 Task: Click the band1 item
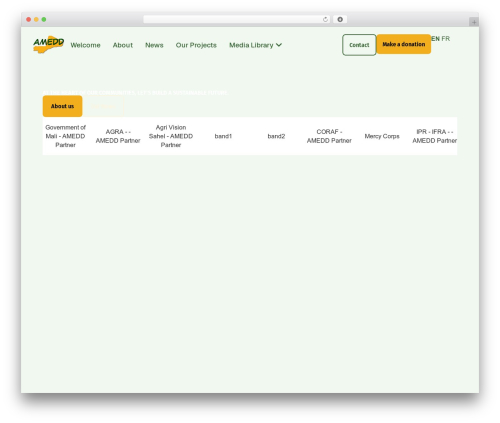(223, 136)
